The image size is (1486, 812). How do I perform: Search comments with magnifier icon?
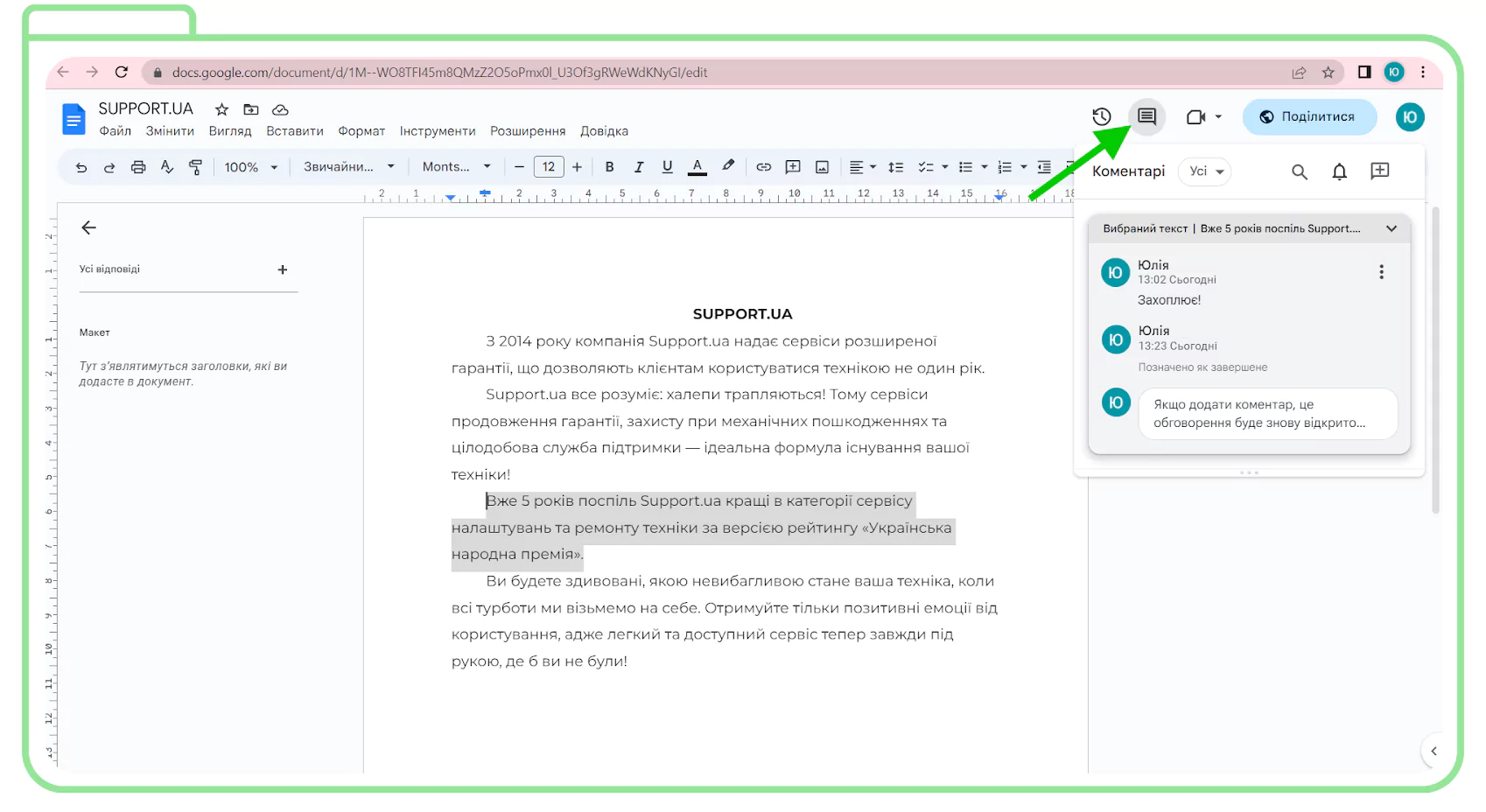1300,171
